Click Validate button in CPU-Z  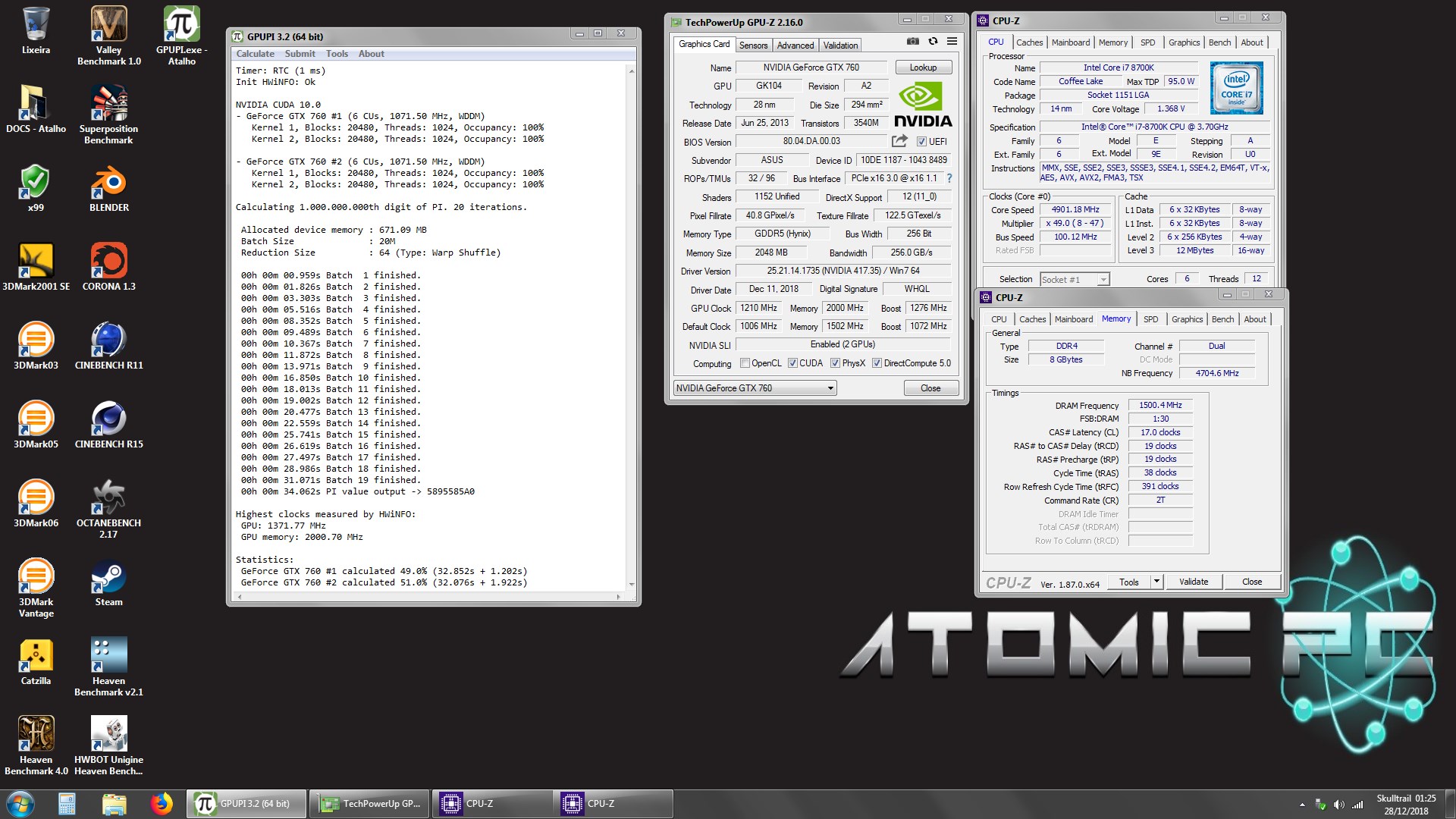coord(1194,582)
